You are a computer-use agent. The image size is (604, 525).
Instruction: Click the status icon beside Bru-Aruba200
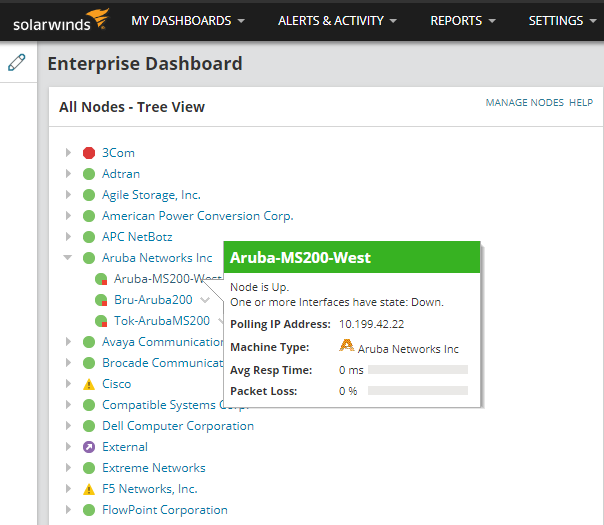101,300
